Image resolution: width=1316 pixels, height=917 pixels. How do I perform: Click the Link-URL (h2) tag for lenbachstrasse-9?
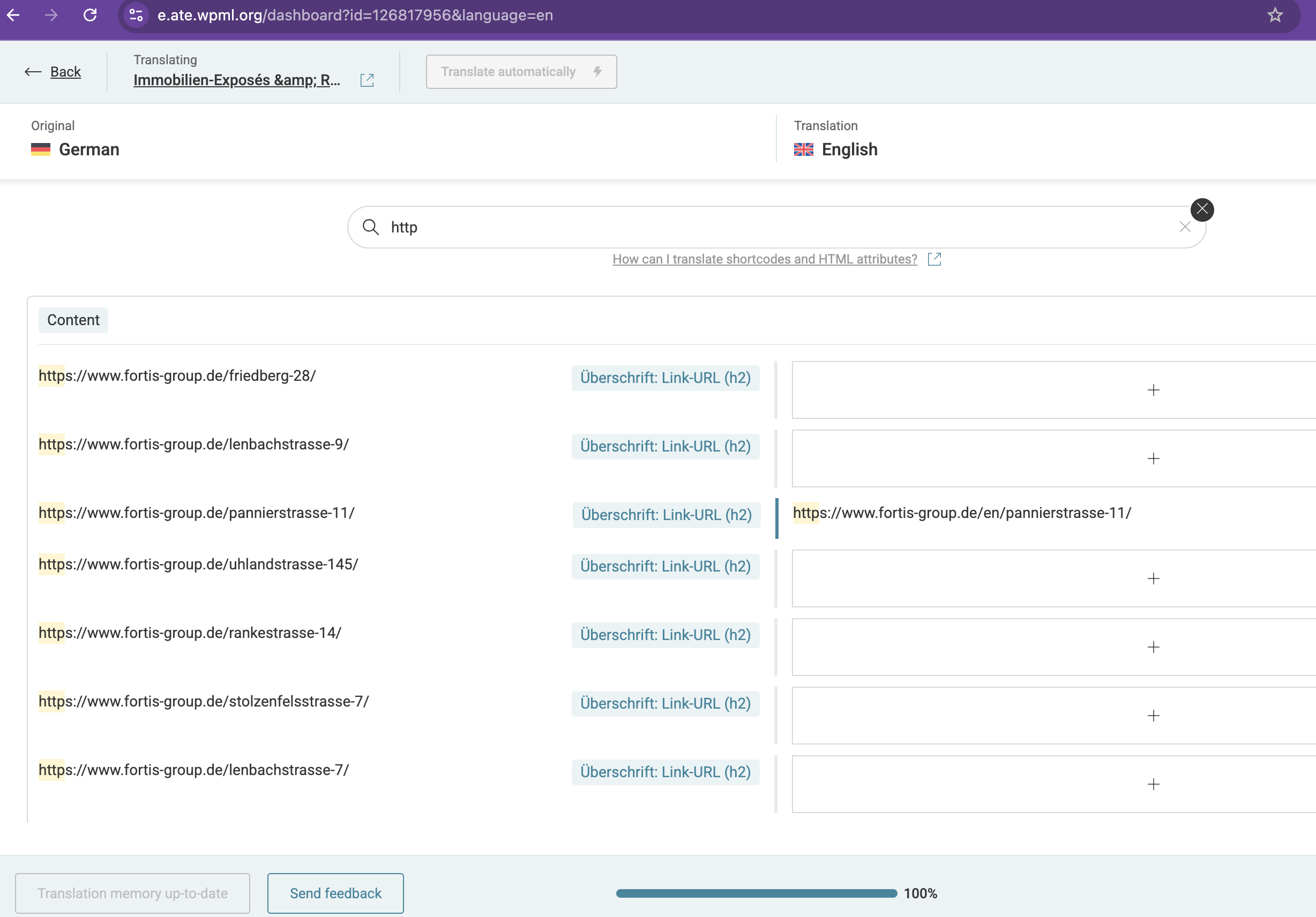click(x=666, y=447)
